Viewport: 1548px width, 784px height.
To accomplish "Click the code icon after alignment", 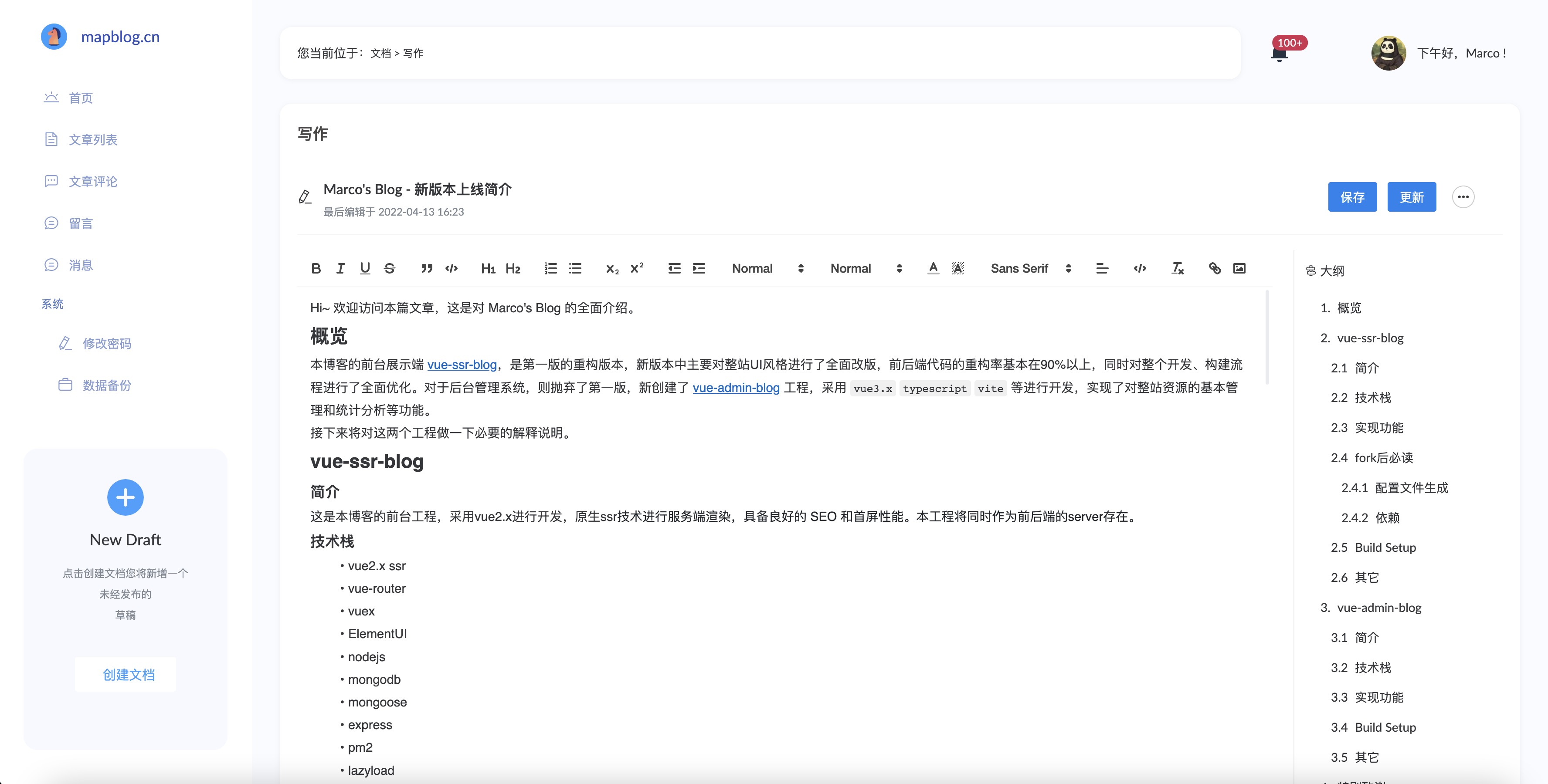I will pos(1140,269).
